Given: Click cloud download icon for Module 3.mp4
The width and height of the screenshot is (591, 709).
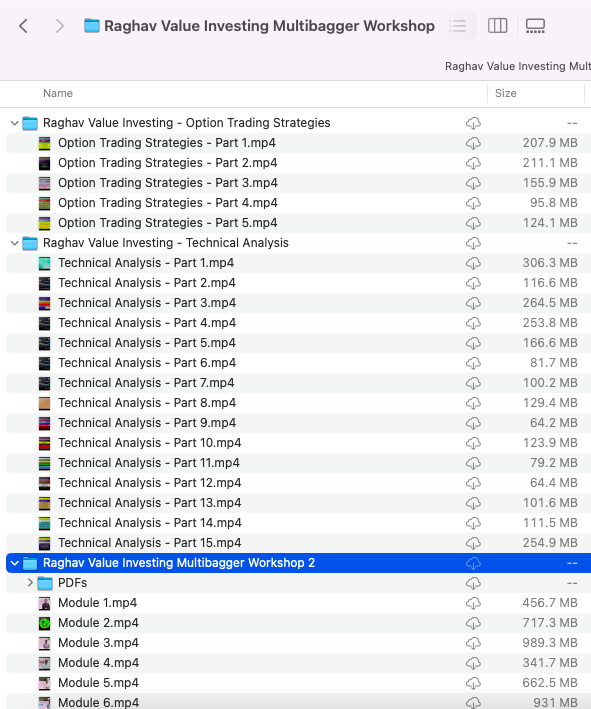Looking at the screenshot, I should click(x=473, y=643).
